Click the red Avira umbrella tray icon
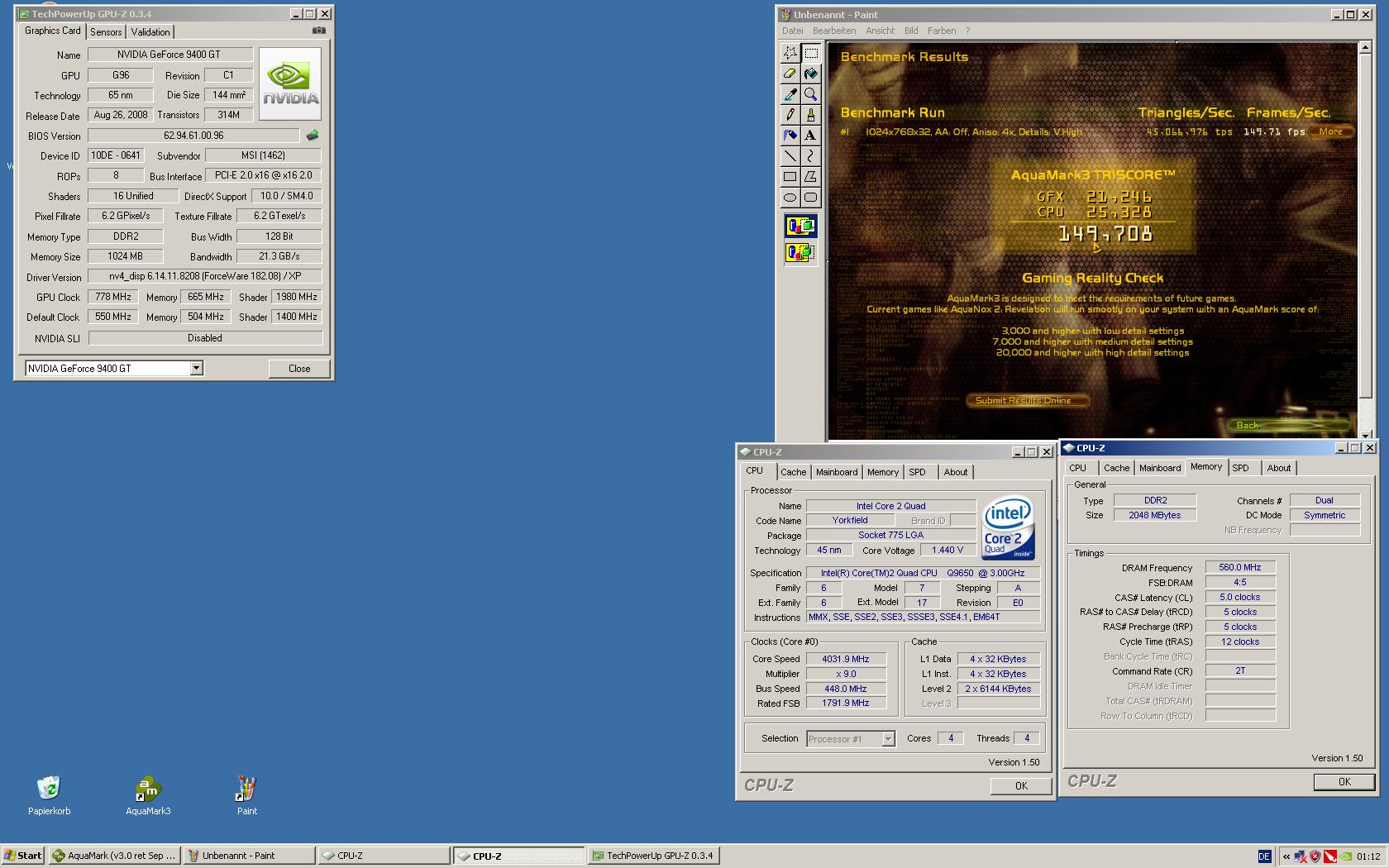Screen dimensions: 1389x868 point(1330,856)
